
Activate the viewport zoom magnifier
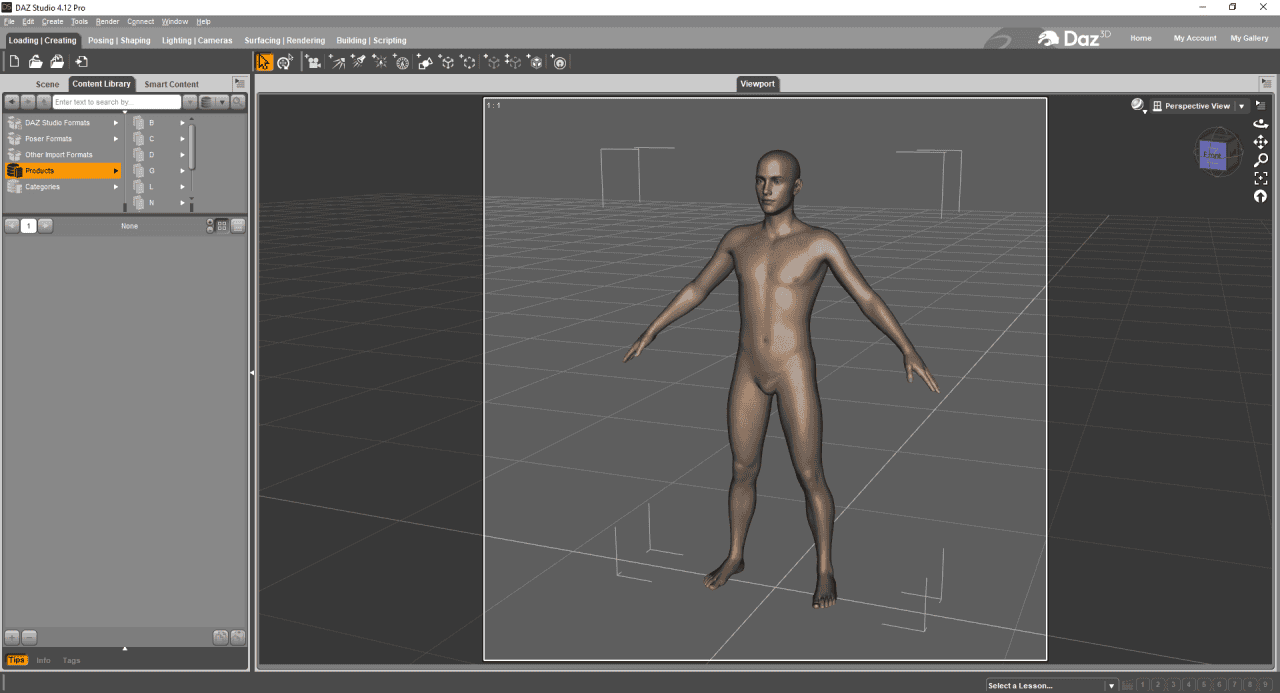(x=1261, y=159)
